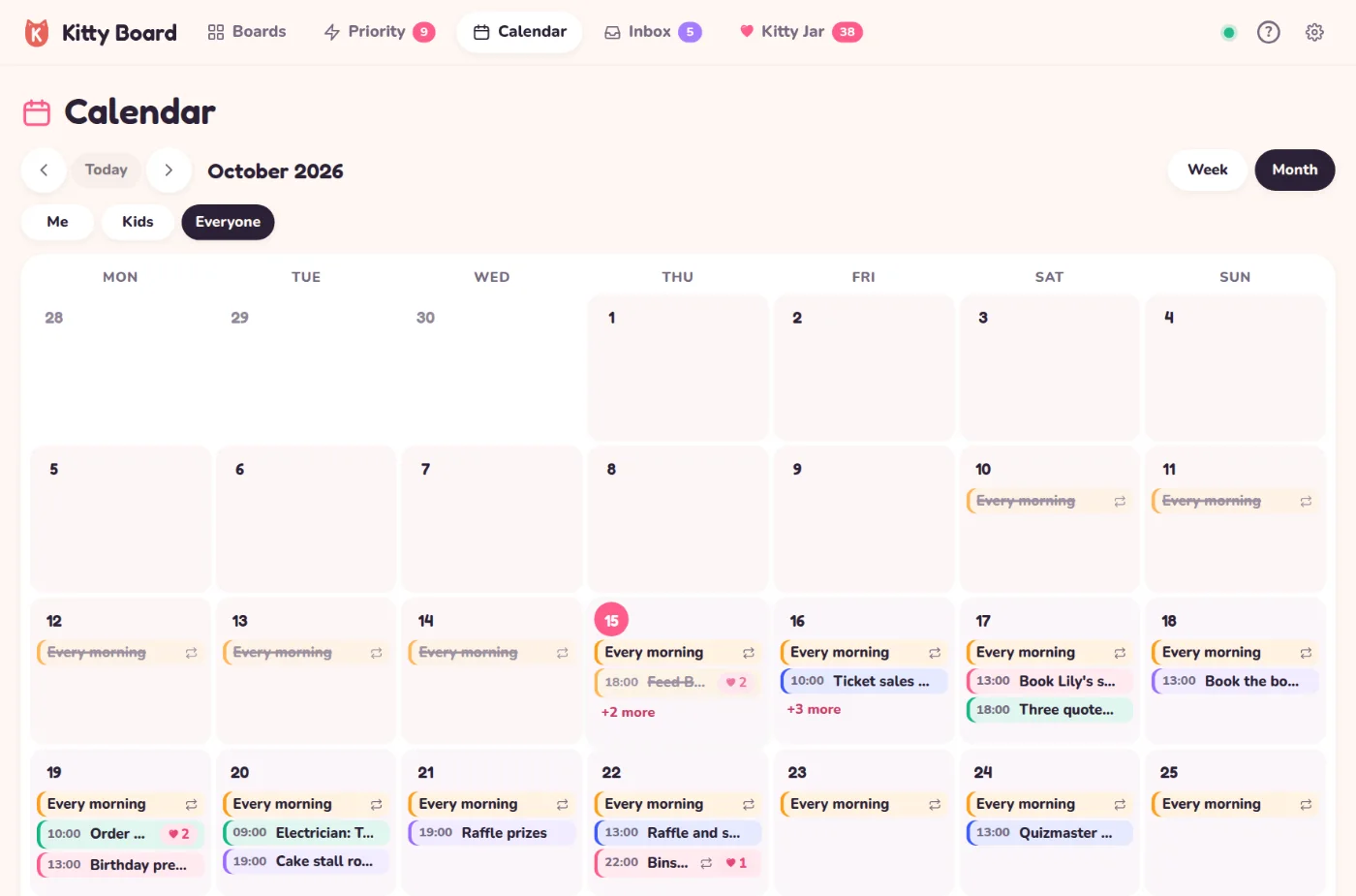Click repeat icon on October 22 Bins event

pos(706,863)
